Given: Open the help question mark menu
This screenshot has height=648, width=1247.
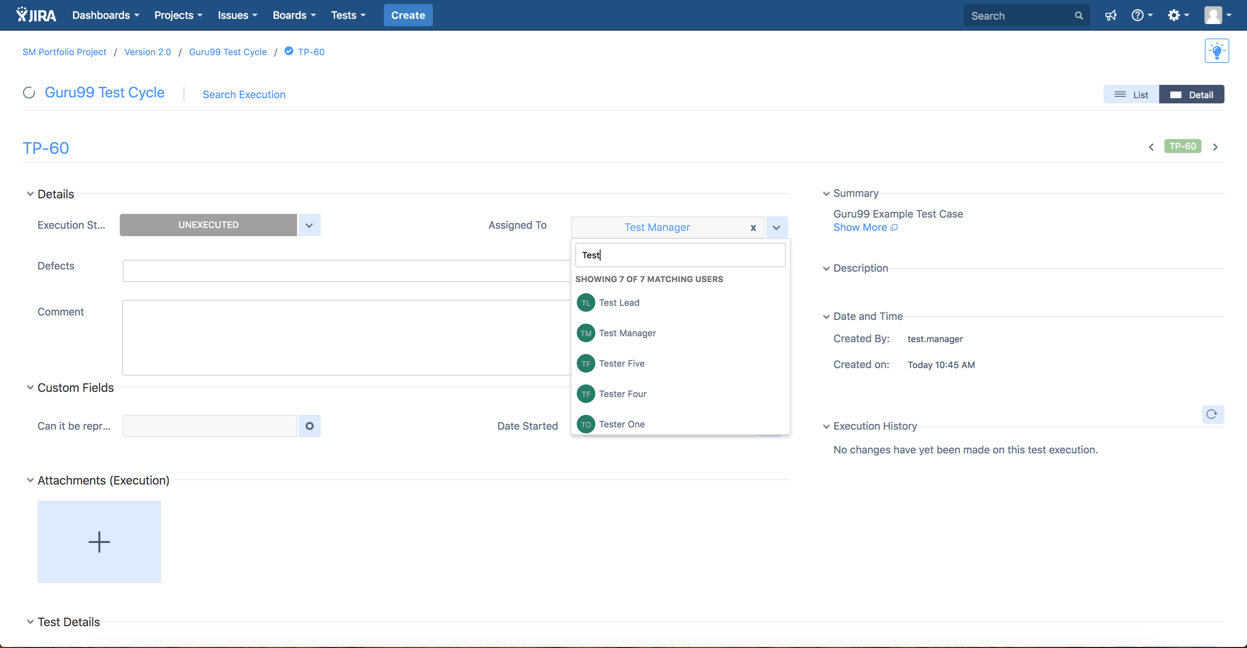Looking at the screenshot, I should click(x=1141, y=16).
